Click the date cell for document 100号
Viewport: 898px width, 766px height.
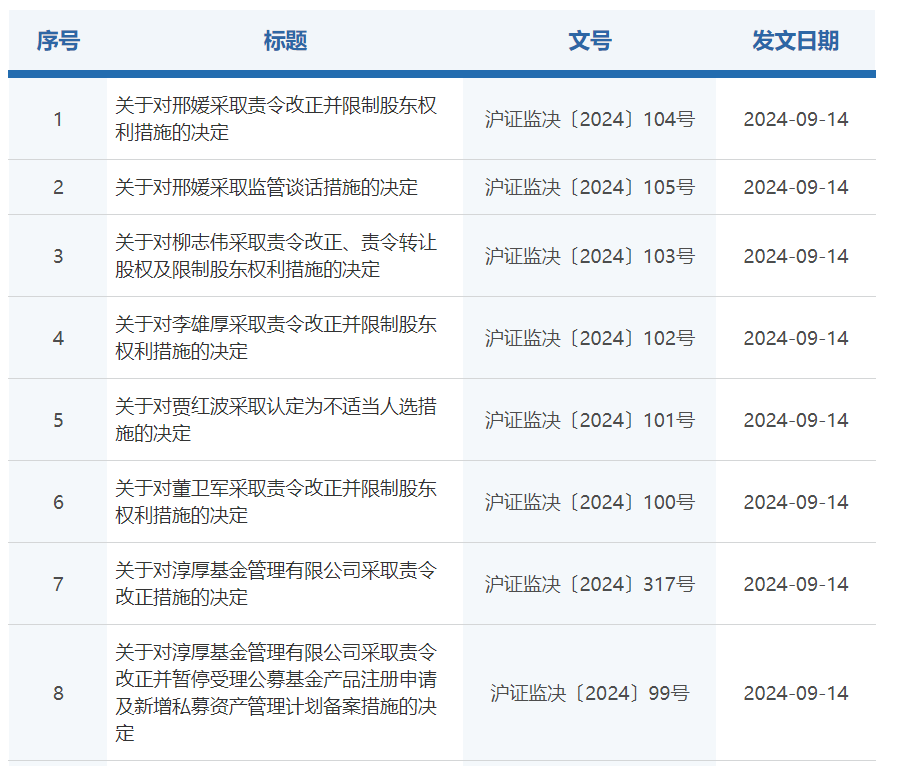pyautogui.click(x=795, y=502)
